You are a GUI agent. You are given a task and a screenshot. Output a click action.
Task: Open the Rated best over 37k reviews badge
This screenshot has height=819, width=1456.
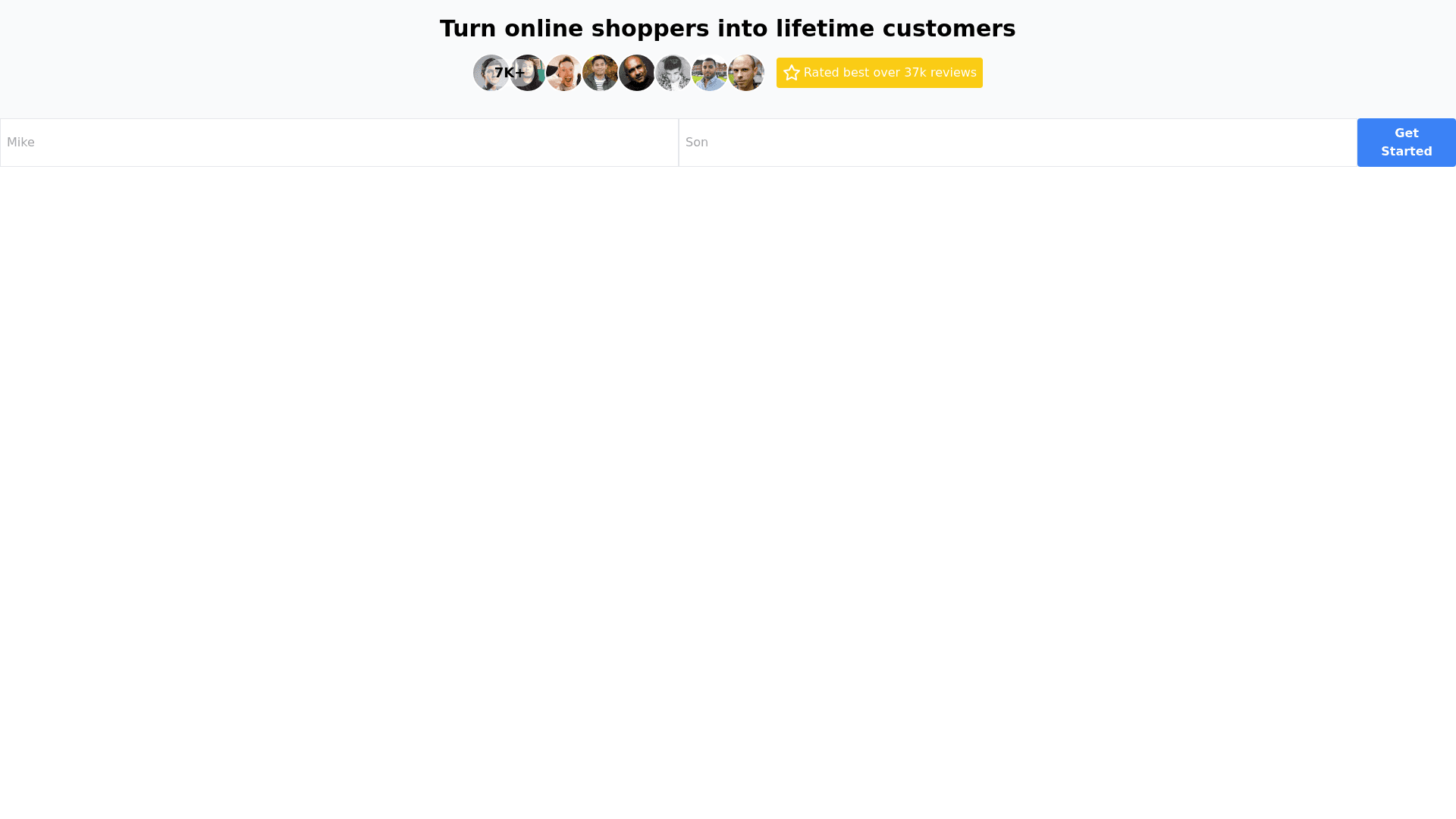click(x=880, y=73)
